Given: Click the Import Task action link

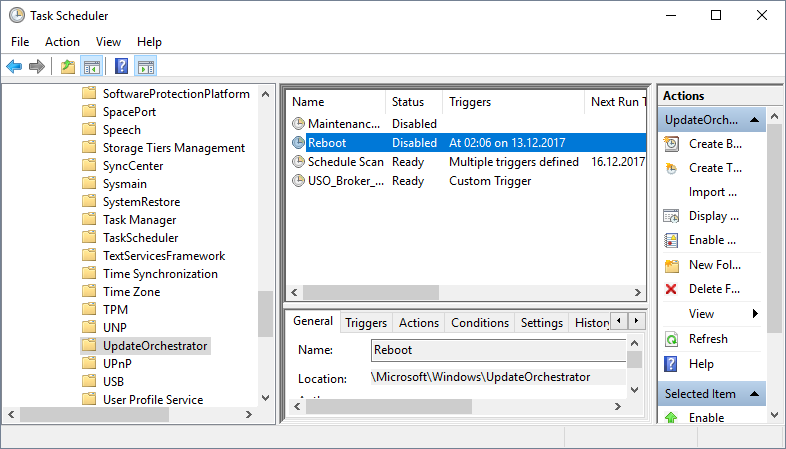Looking at the screenshot, I should point(712,192).
